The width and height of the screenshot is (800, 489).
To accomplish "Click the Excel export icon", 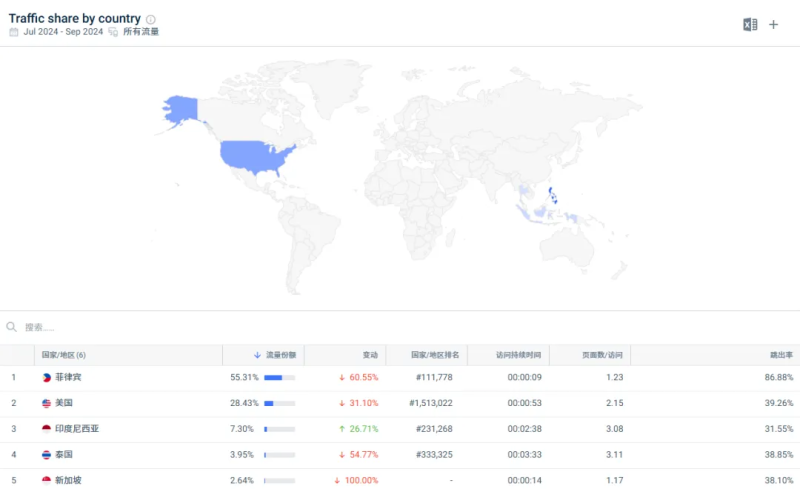I will pos(750,24).
